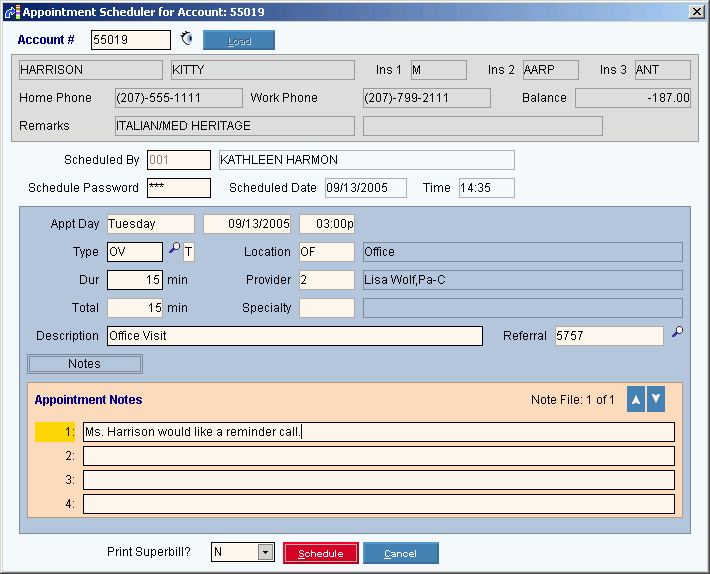The height and width of the screenshot is (574, 710).
Task: Click the Type field containing OV
Action: point(135,252)
